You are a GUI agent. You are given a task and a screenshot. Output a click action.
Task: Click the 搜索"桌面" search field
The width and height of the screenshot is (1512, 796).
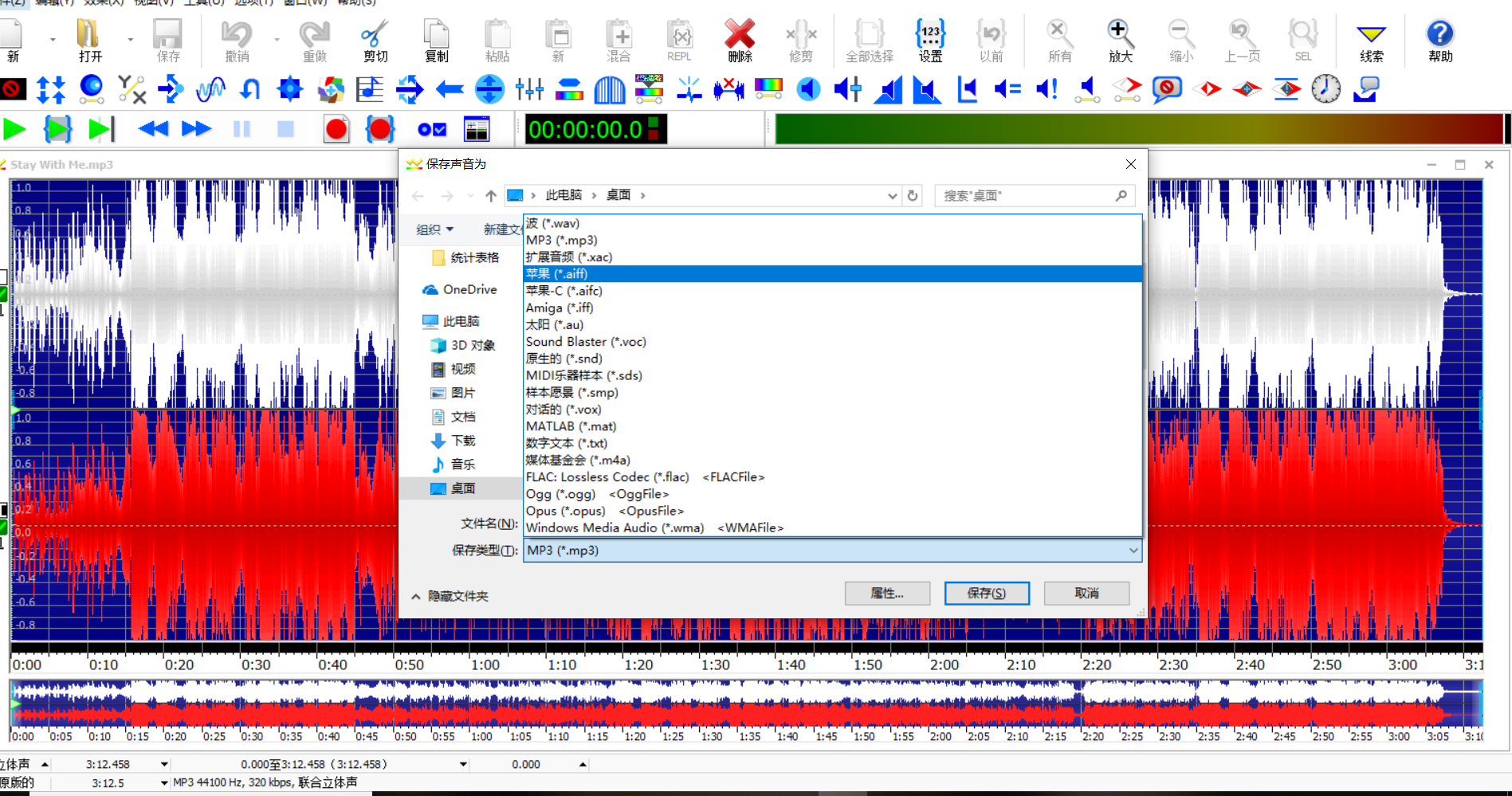1028,196
